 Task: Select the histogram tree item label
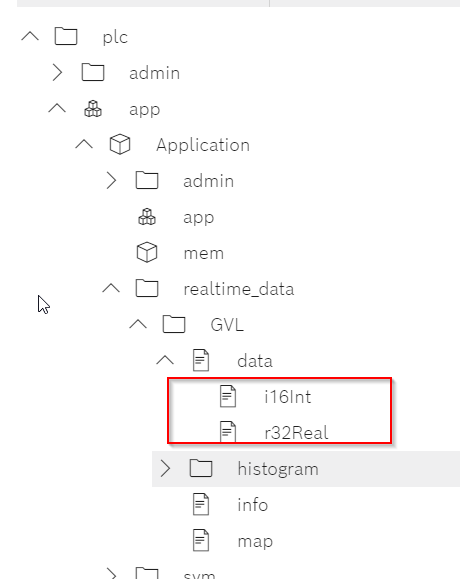(278, 469)
